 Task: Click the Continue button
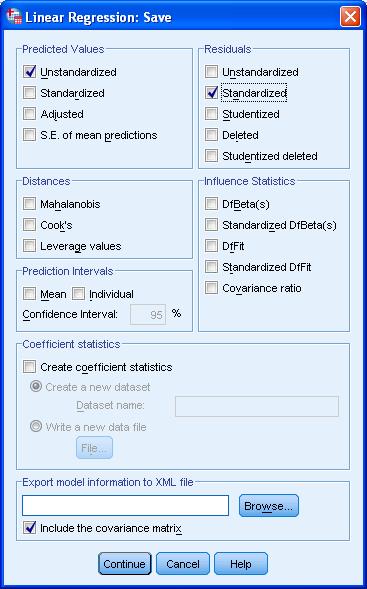125,563
